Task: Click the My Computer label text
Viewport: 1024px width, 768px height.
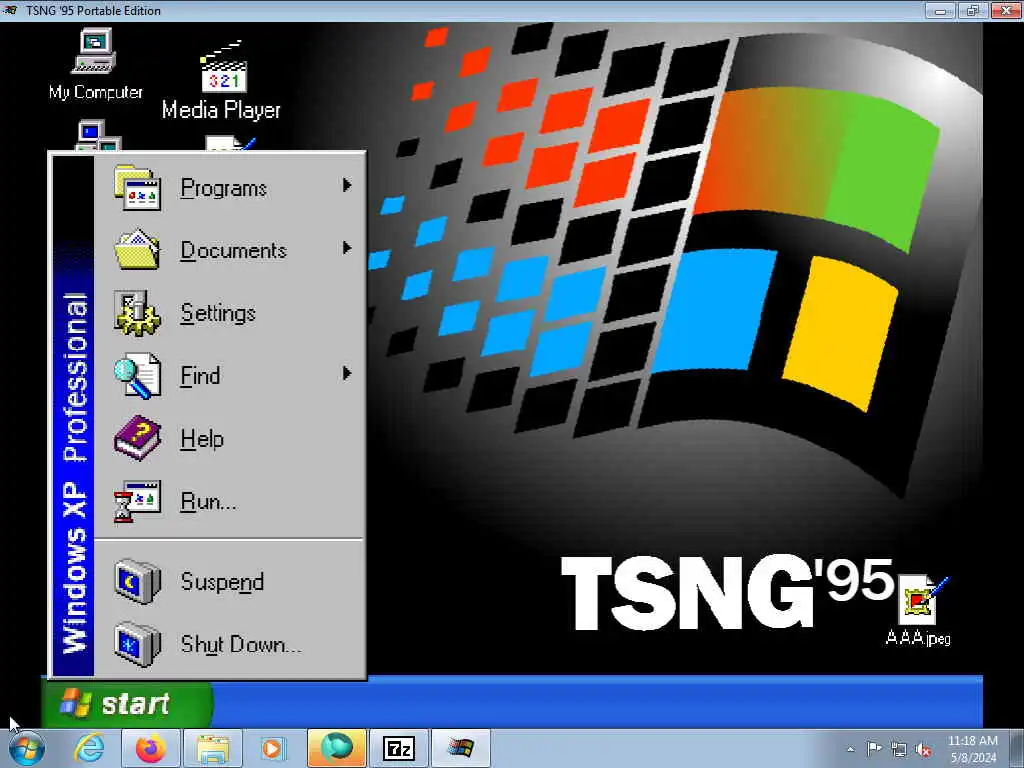Action: 96,92
